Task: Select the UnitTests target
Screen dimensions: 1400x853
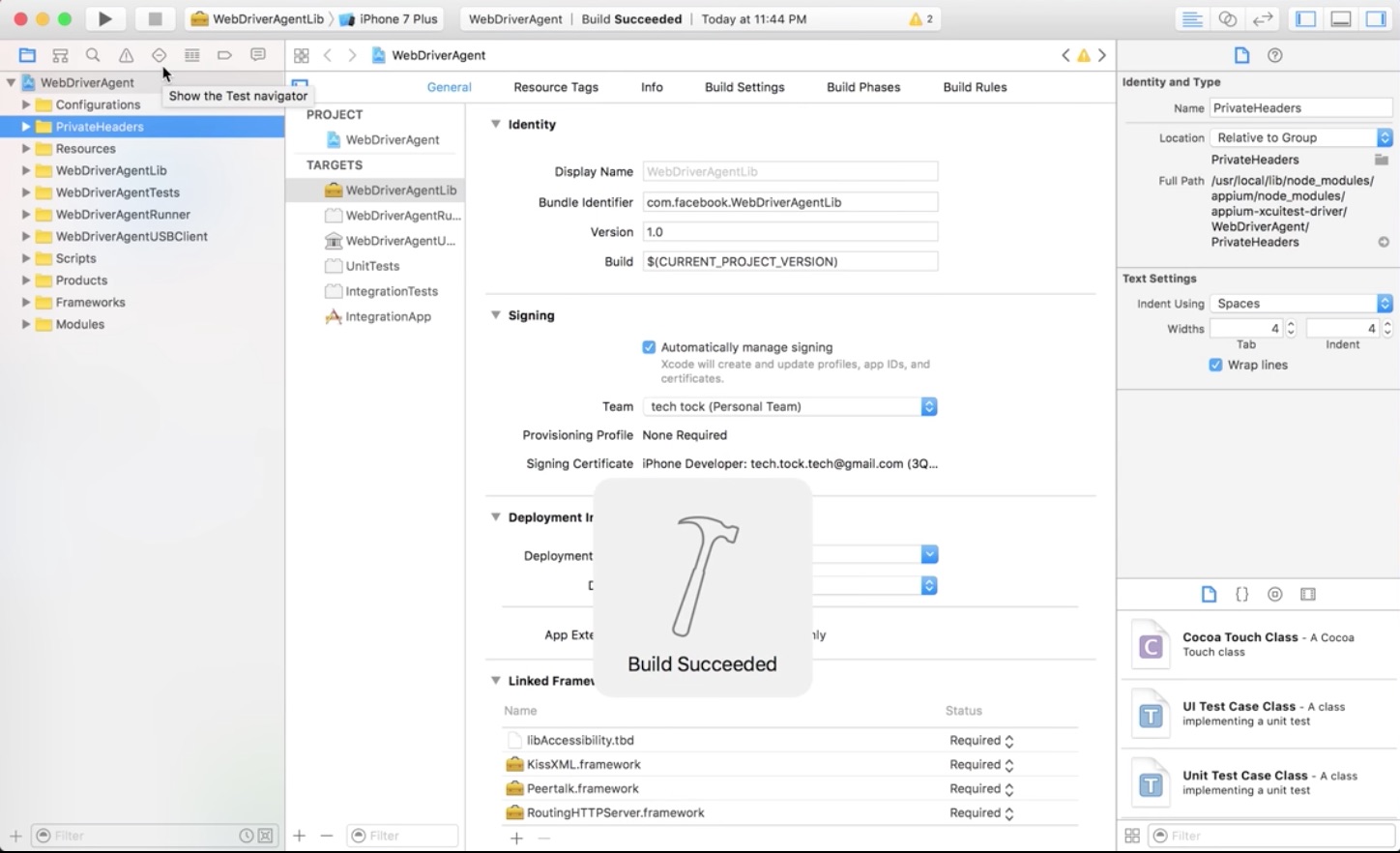Action: [x=372, y=266]
